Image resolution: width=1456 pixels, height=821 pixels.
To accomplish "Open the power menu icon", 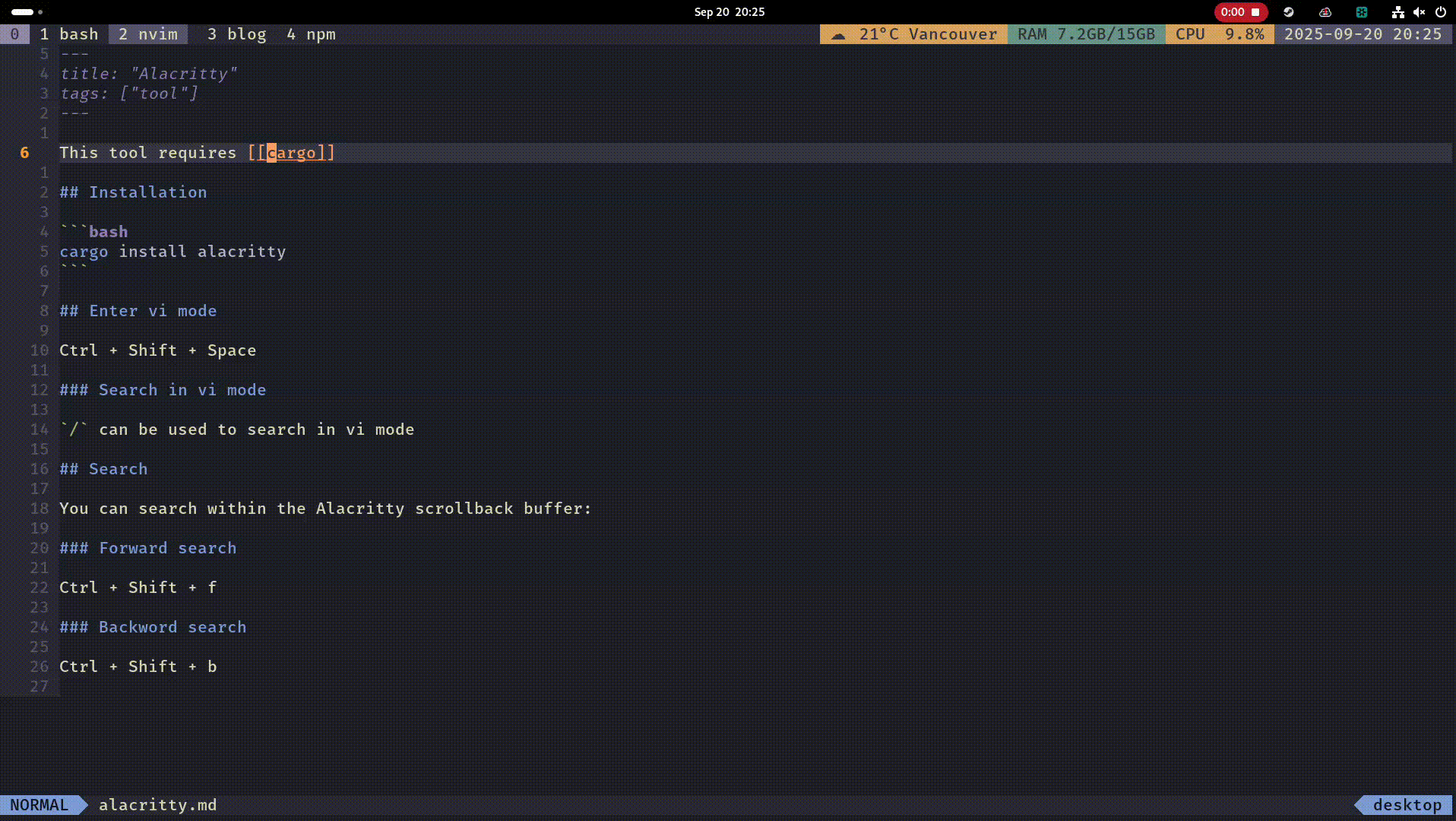I will coord(1440,12).
